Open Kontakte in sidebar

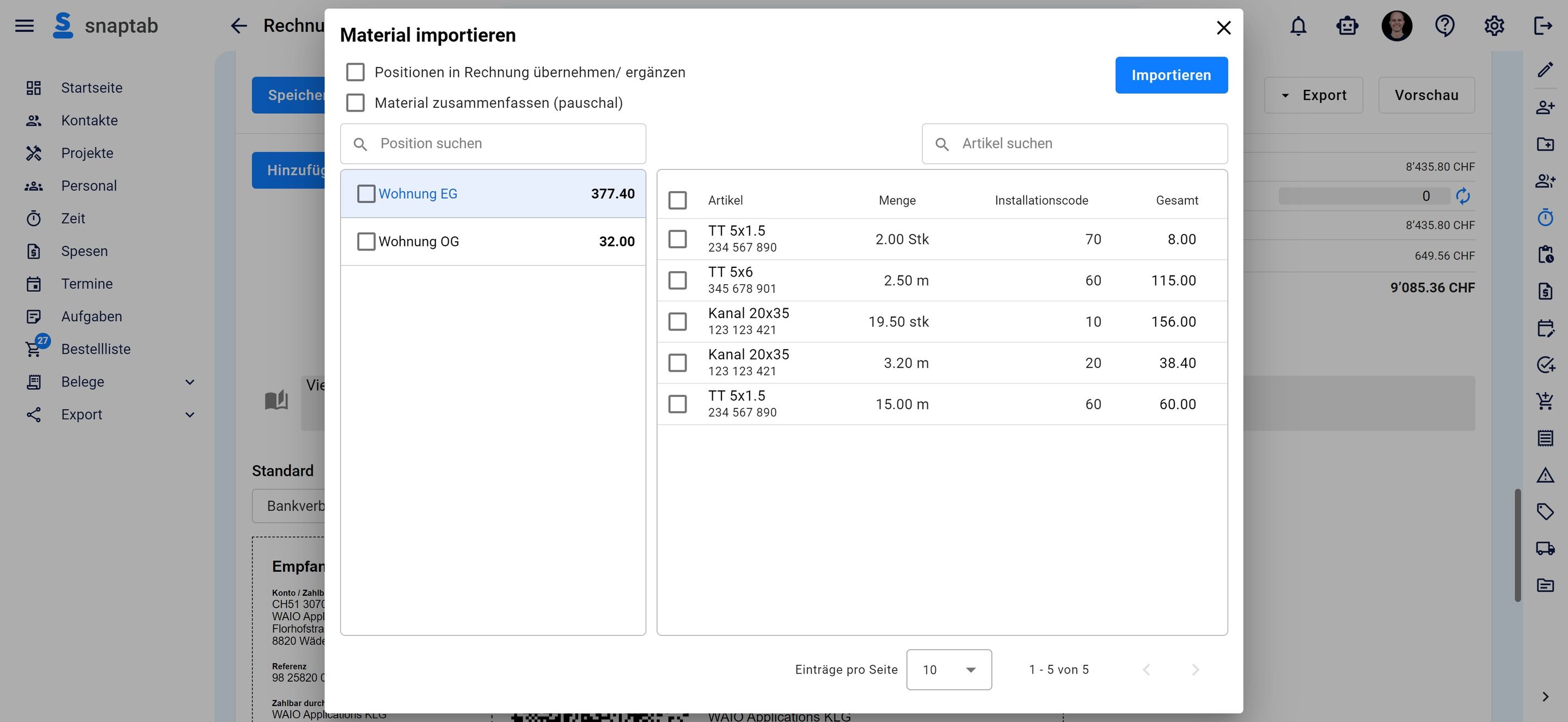pyautogui.click(x=89, y=120)
